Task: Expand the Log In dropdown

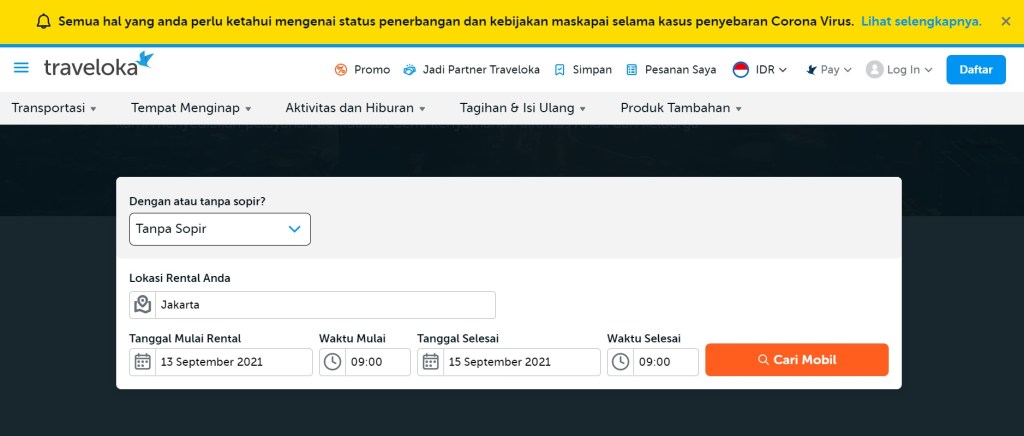Action: 899,70
